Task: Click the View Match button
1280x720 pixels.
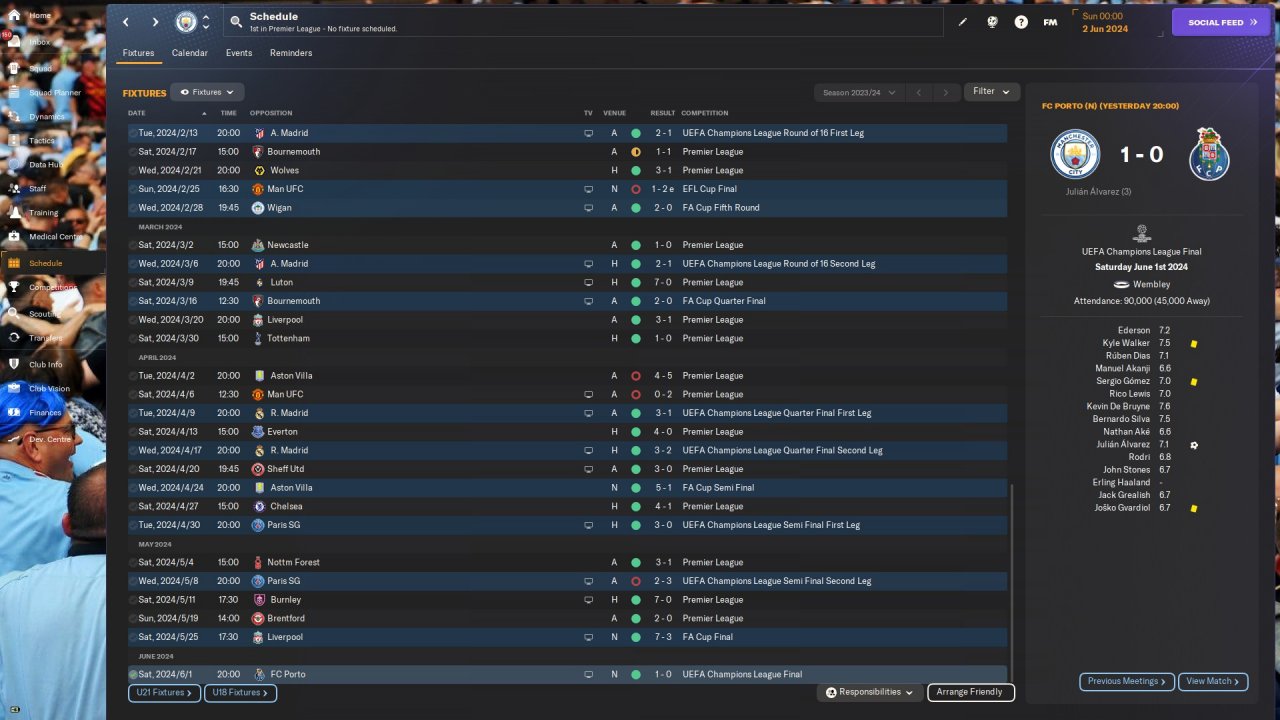Action: click(1213, 681)
